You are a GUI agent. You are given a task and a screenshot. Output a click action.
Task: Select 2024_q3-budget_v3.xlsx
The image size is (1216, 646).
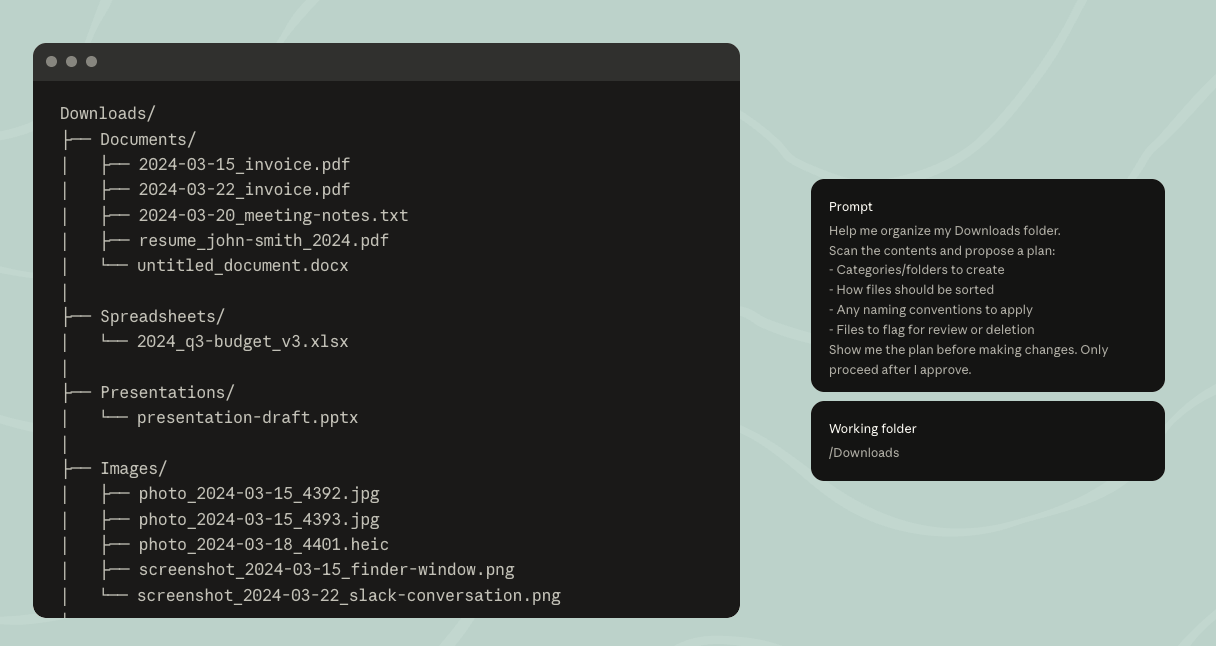point(242,341)
